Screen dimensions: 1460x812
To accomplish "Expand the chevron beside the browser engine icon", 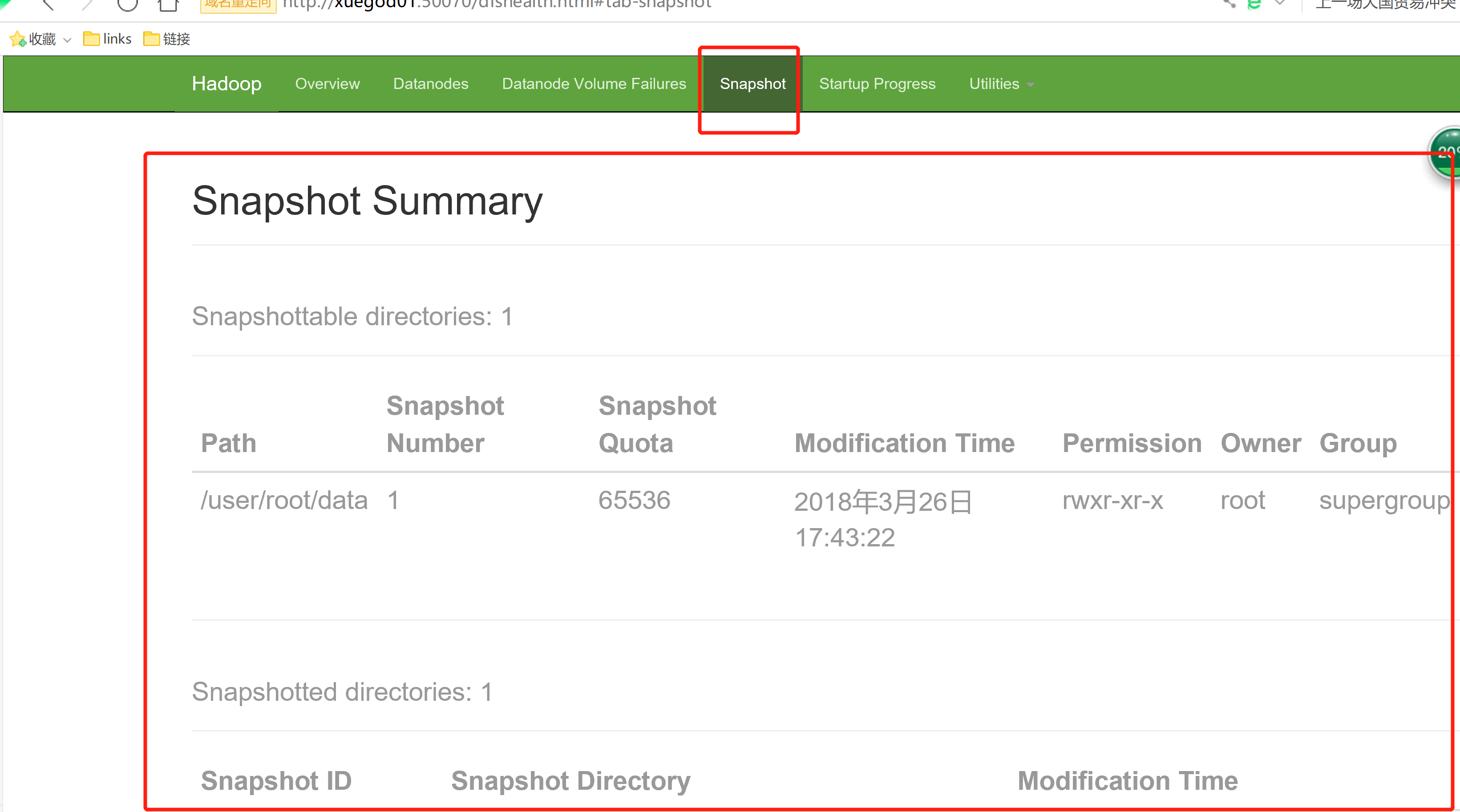I will click(x=1280, y=4).
